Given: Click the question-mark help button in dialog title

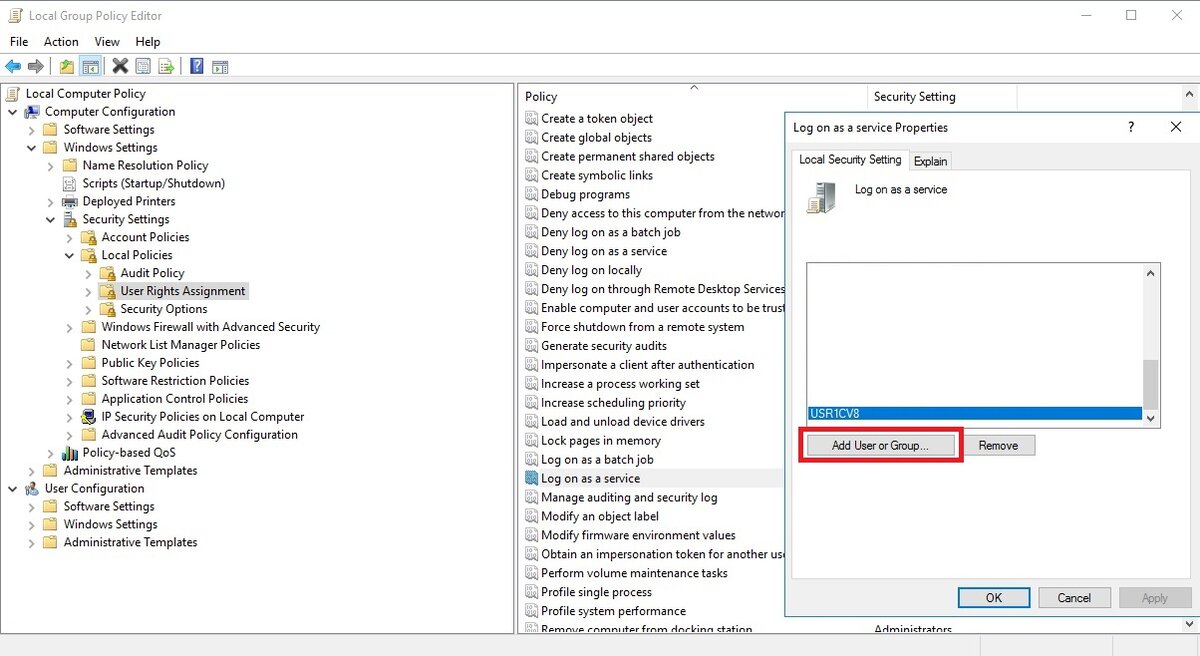Looking at the screenshot, I should tap(1131, 127).
